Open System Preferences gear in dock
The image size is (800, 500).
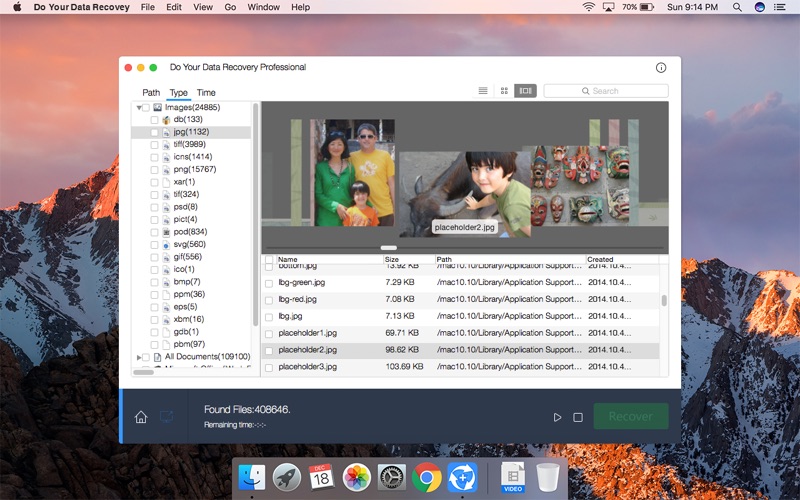click(391, 478)
